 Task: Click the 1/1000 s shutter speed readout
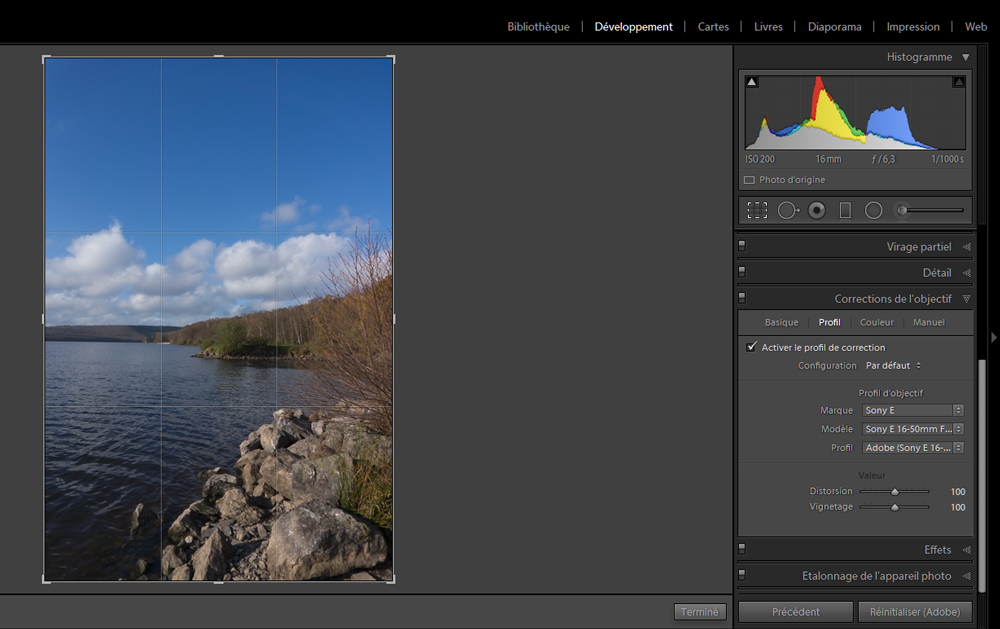[948, 159]
